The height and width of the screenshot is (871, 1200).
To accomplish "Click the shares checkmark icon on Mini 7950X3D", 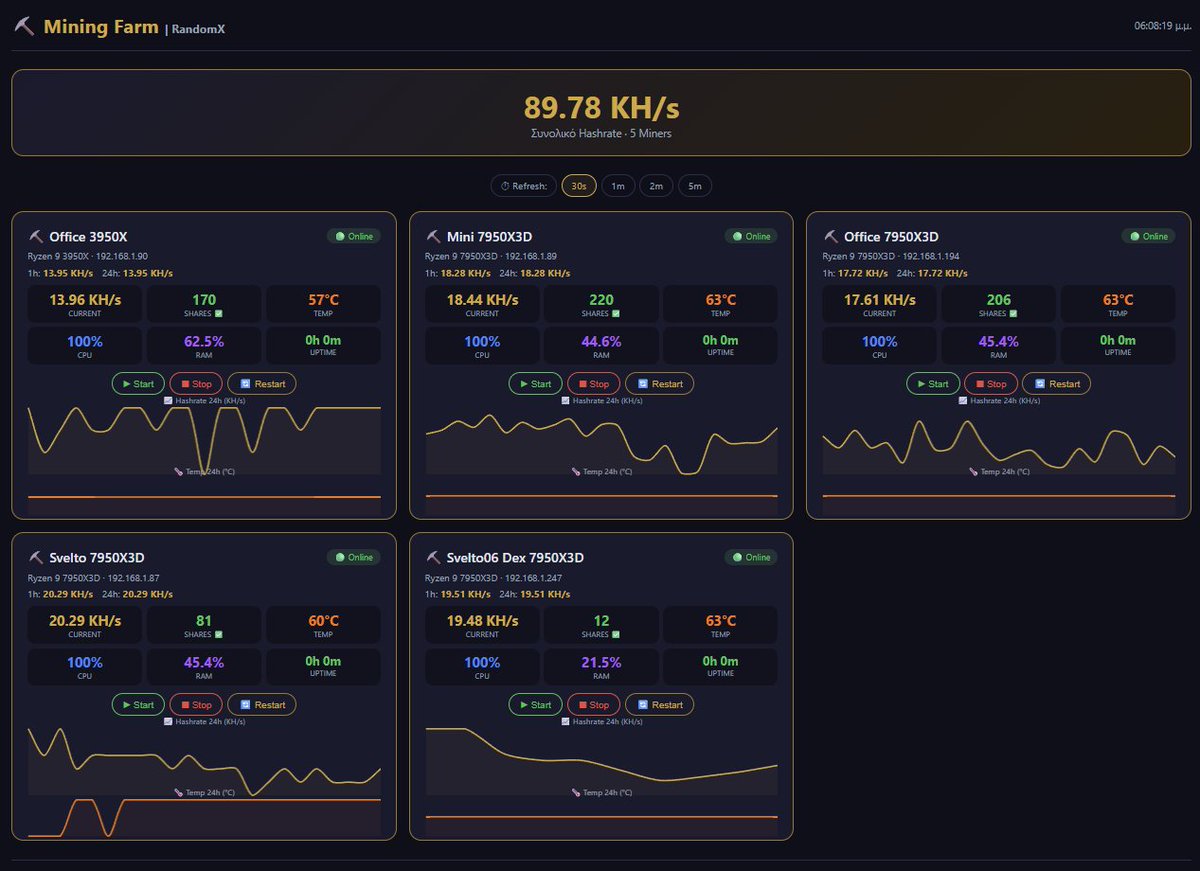I will pos(617,314).
